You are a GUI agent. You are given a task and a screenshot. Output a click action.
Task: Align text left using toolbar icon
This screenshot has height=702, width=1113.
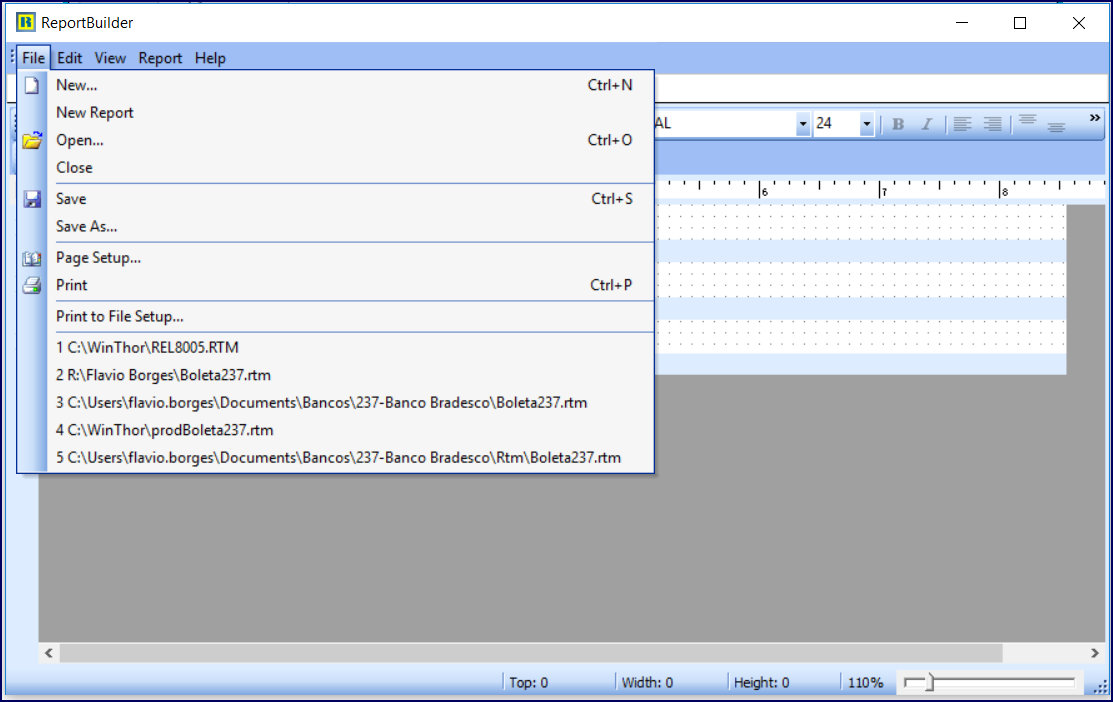tap(963, 124)
